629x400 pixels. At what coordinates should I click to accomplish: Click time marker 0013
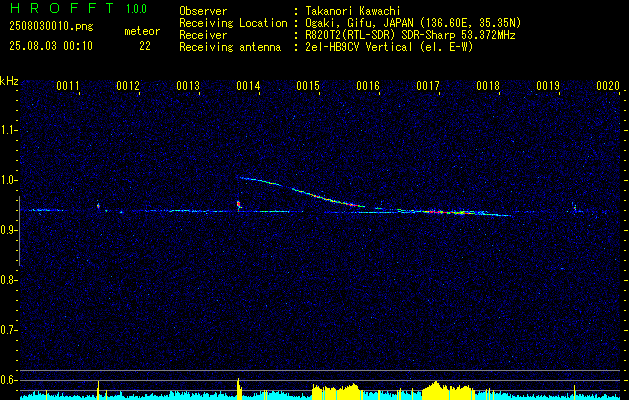(x=188, y=86)
